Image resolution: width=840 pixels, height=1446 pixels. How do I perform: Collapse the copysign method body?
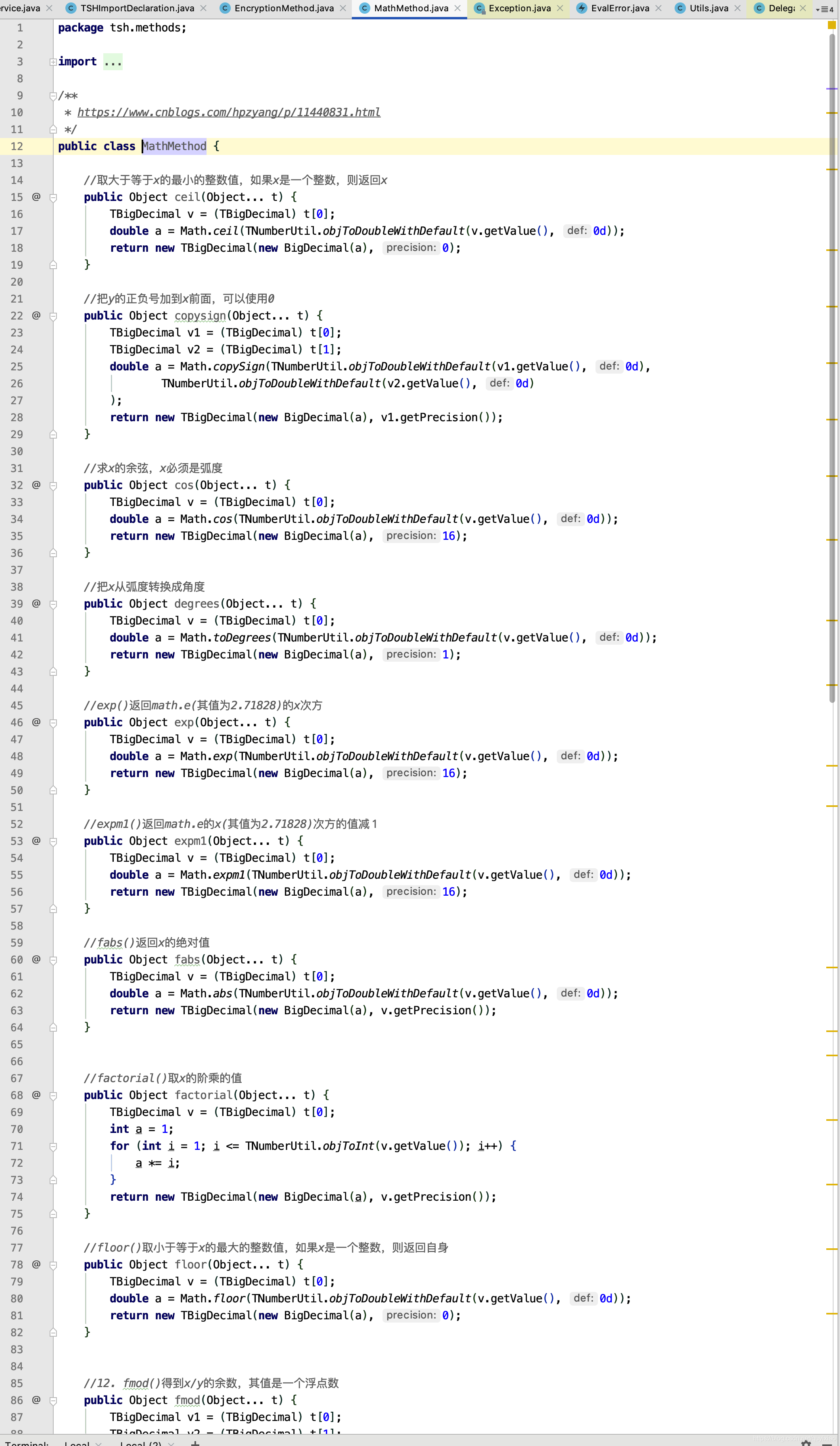point(53,316)
